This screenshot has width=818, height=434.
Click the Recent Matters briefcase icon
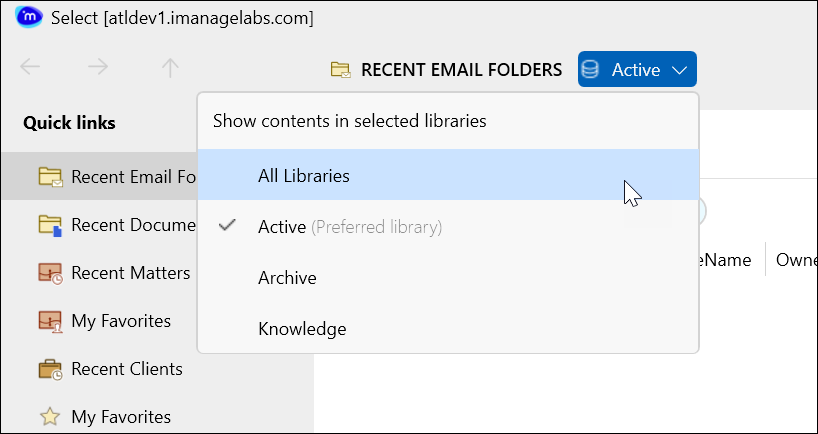(50, 273)
